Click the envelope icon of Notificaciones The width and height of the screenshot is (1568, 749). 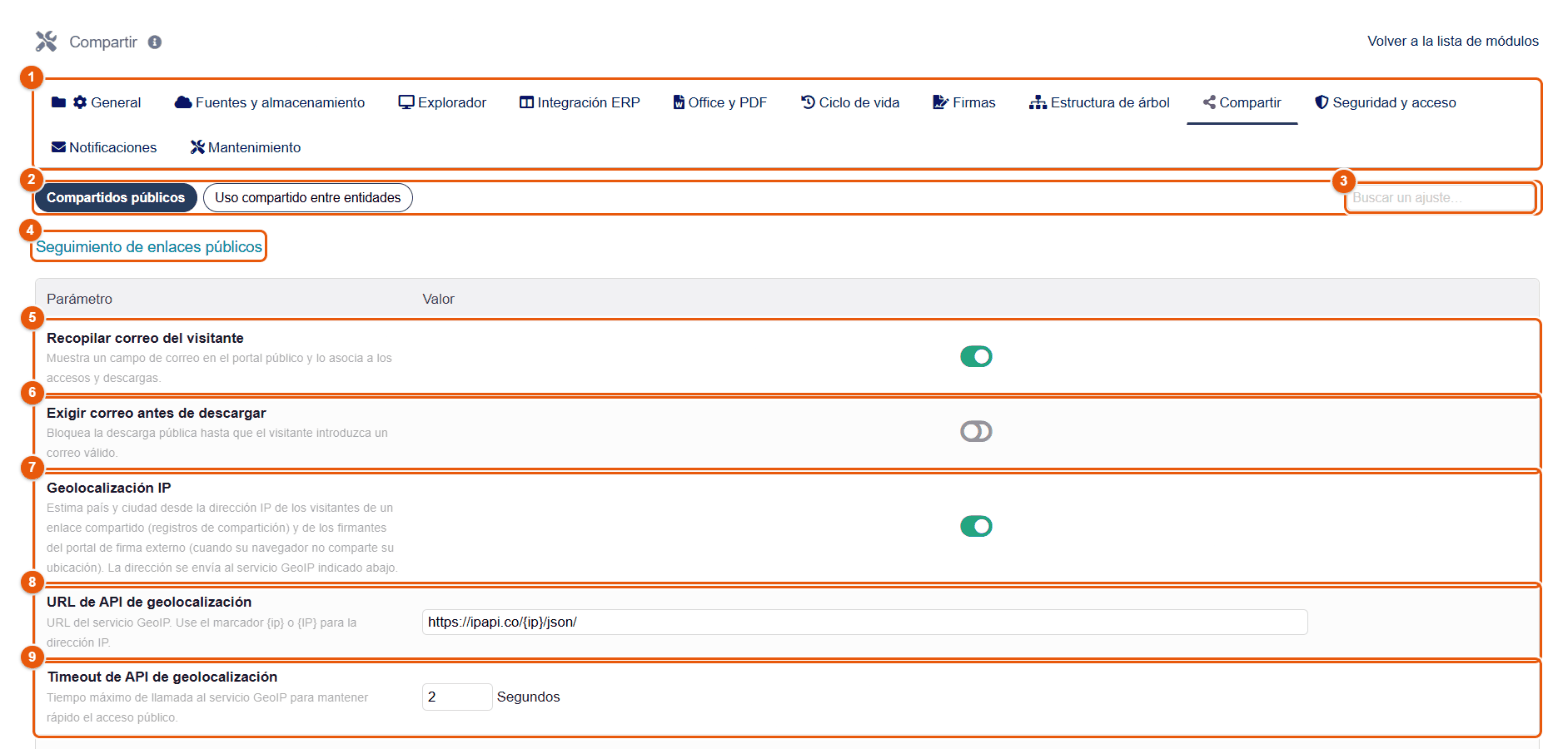[x=58, y=147]
